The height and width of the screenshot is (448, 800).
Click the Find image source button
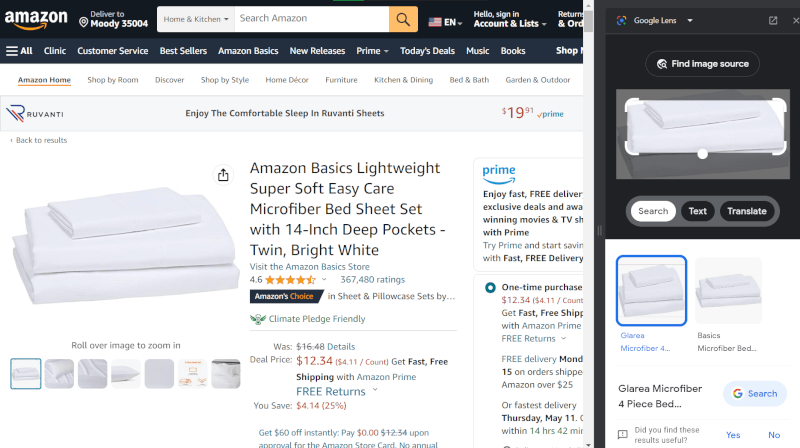[x=702, y=64]
